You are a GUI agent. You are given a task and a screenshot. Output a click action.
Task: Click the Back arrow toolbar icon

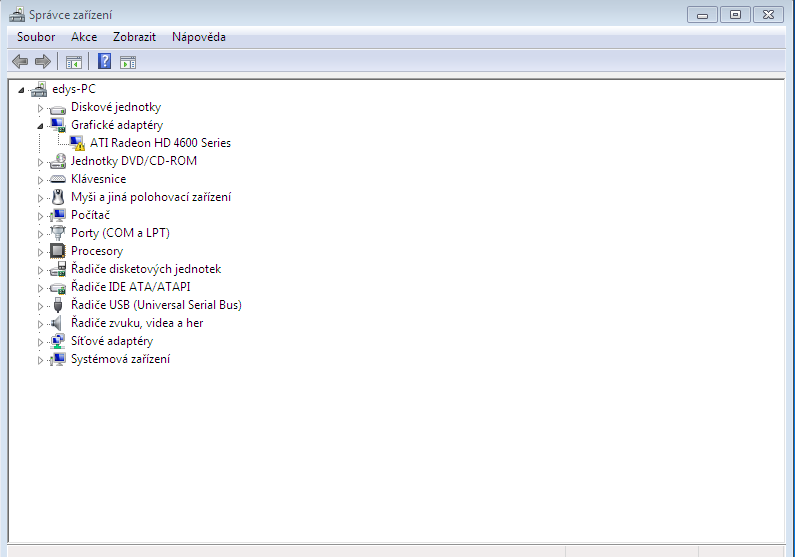pyautogui.click(x=20, y=62)
